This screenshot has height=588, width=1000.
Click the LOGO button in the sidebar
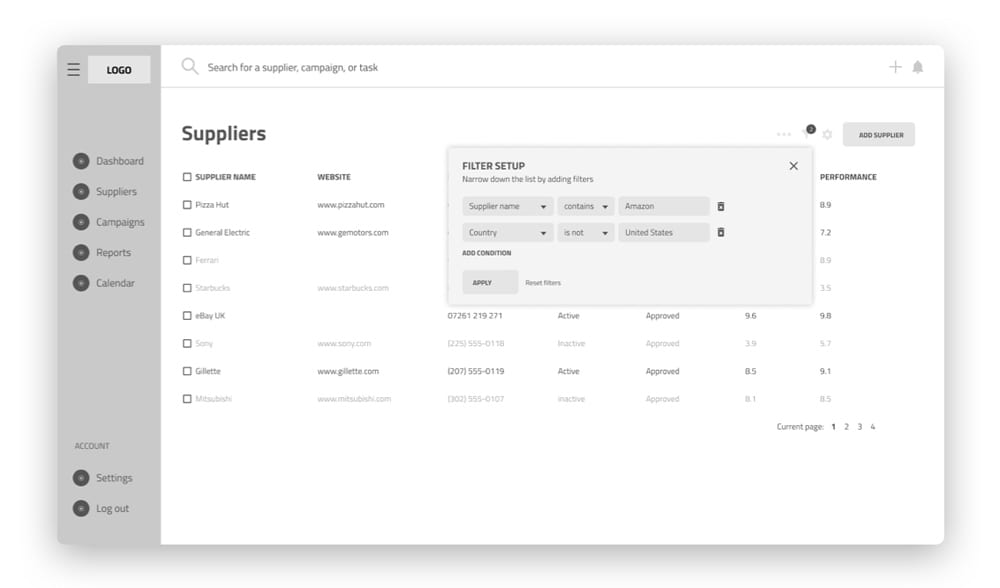(119, 70)
